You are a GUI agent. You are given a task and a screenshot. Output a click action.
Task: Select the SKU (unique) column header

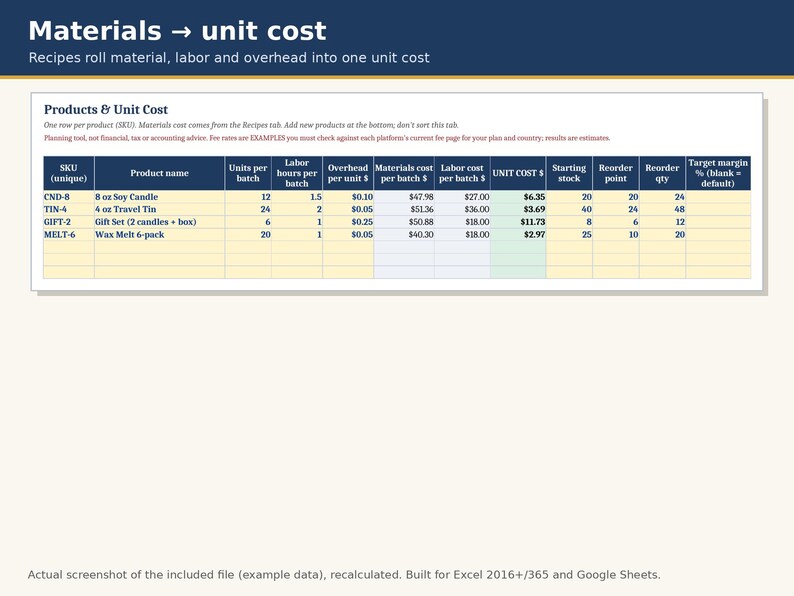(69, 173)
